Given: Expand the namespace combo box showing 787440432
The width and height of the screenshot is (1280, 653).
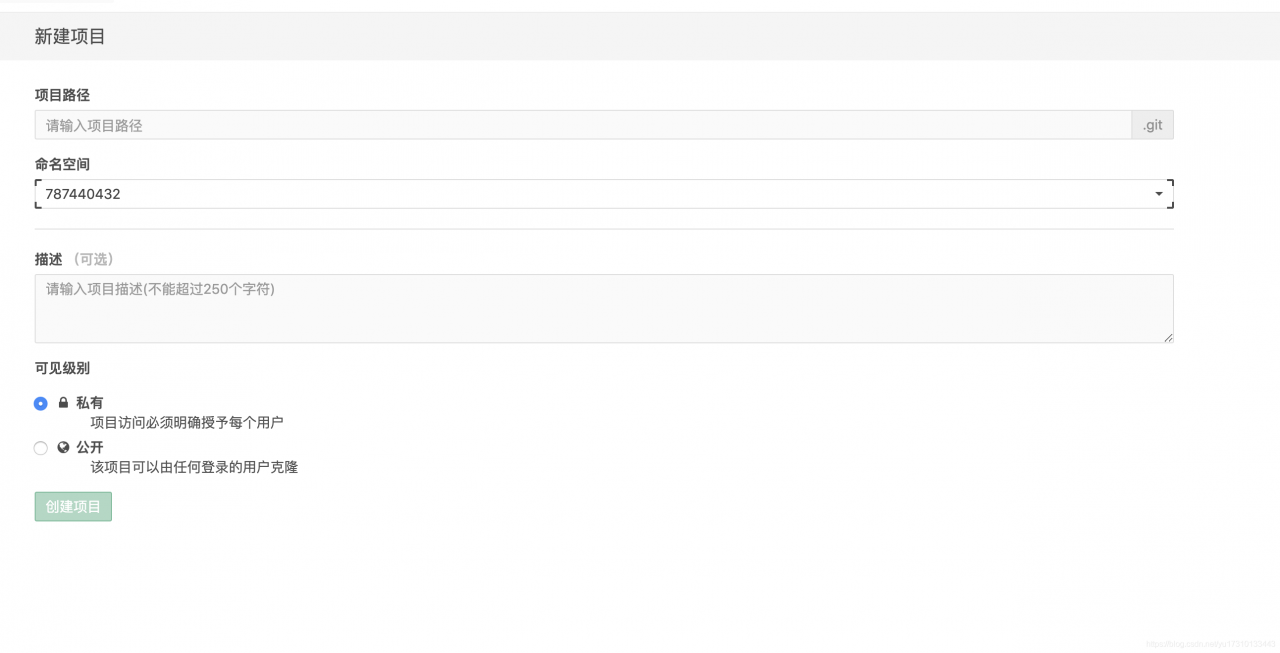Looking at the screenshot, I should click(x=604, y=194).
